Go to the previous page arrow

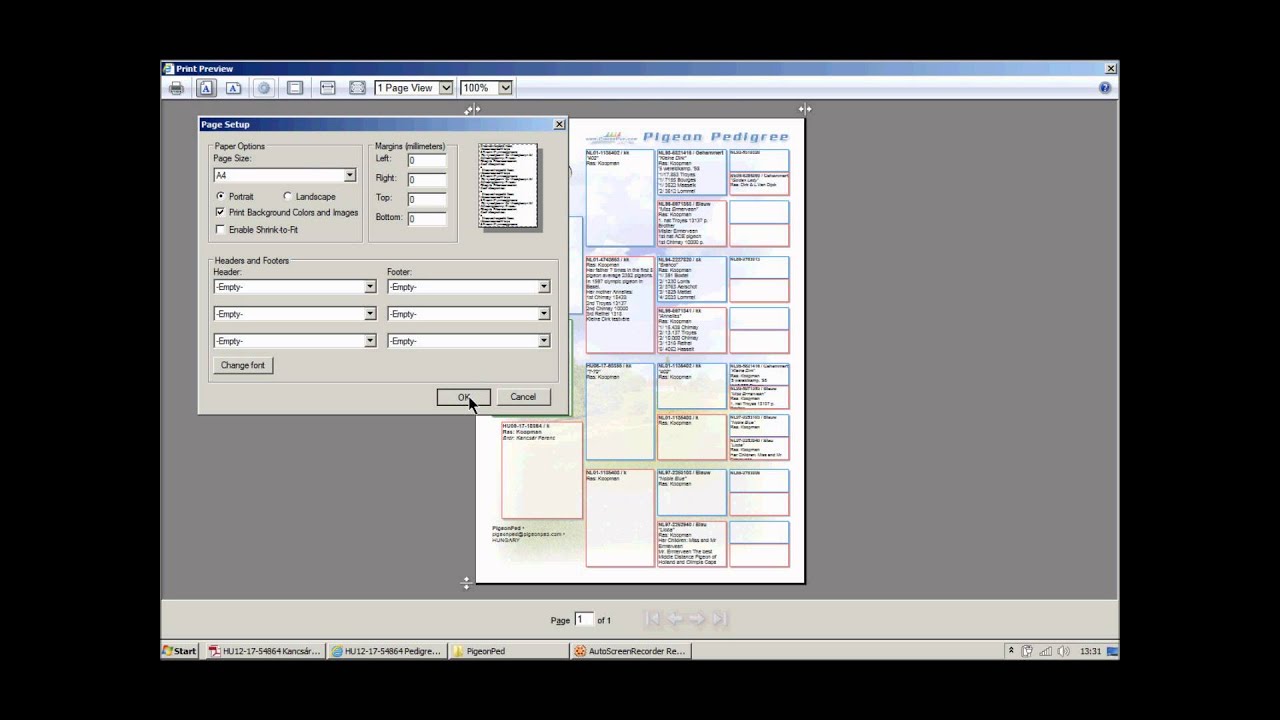point(675,619)
